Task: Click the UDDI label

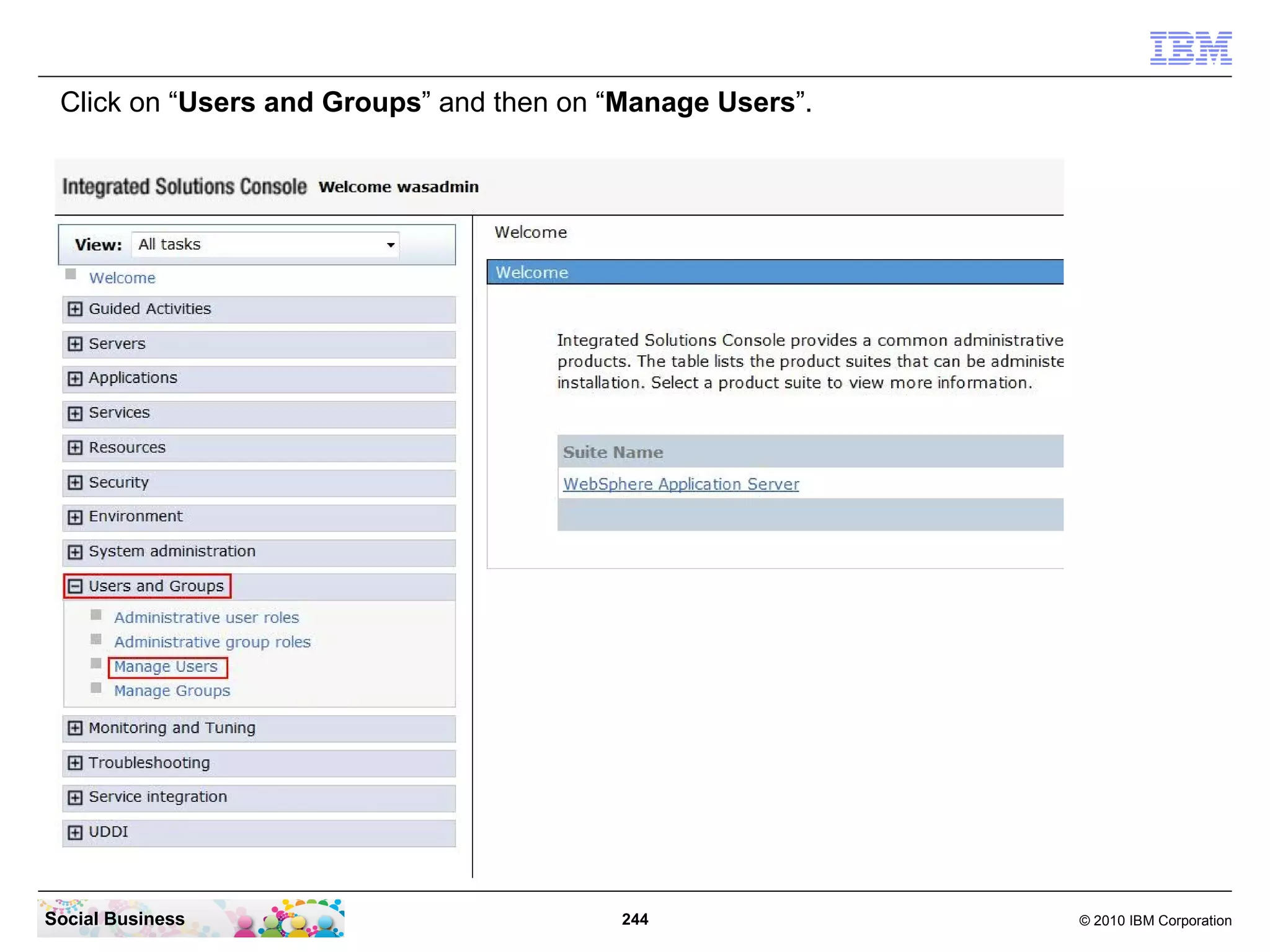Action: [108, 832]
